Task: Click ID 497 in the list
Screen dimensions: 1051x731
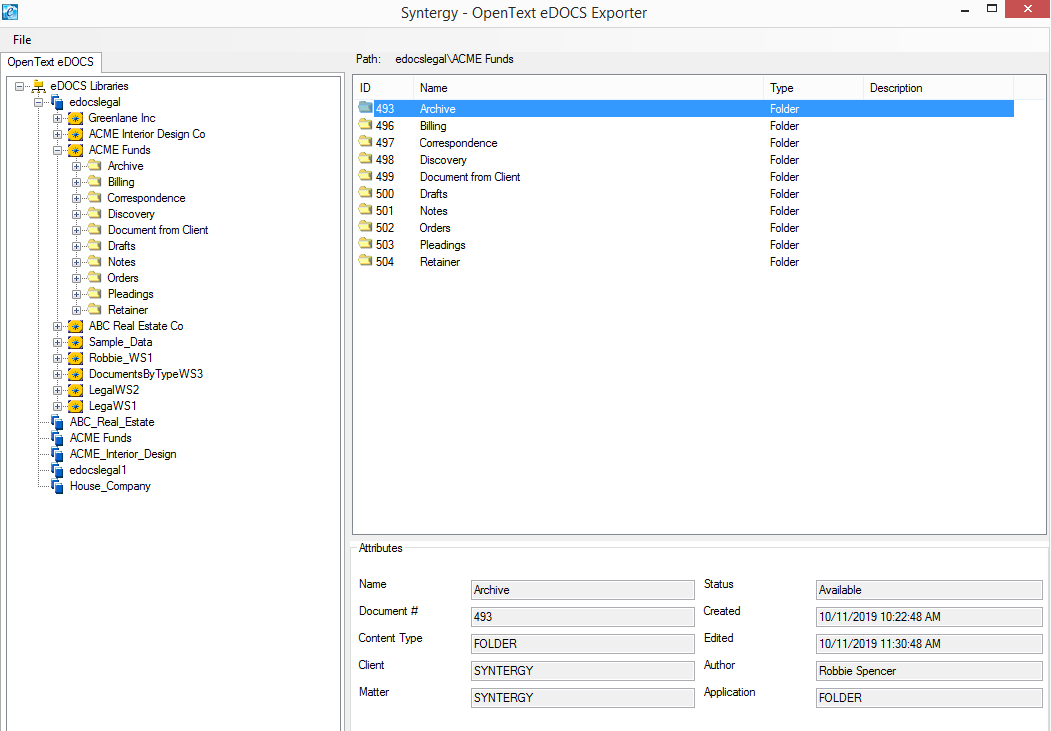Action: pyautogui.click(x=385, y=143)
